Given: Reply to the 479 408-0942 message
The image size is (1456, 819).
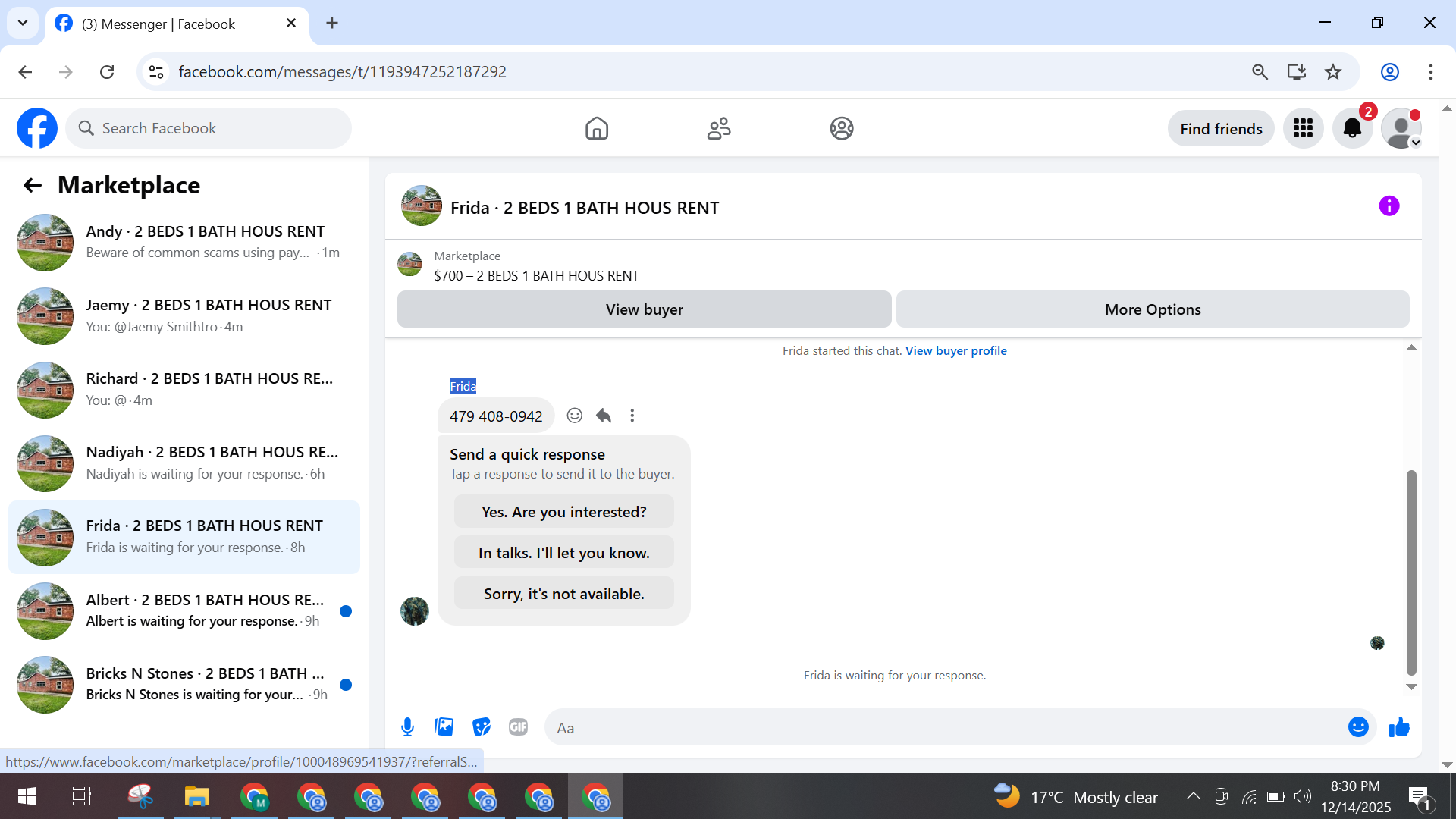Looking at the screenshot, I should tap(604, 416).
